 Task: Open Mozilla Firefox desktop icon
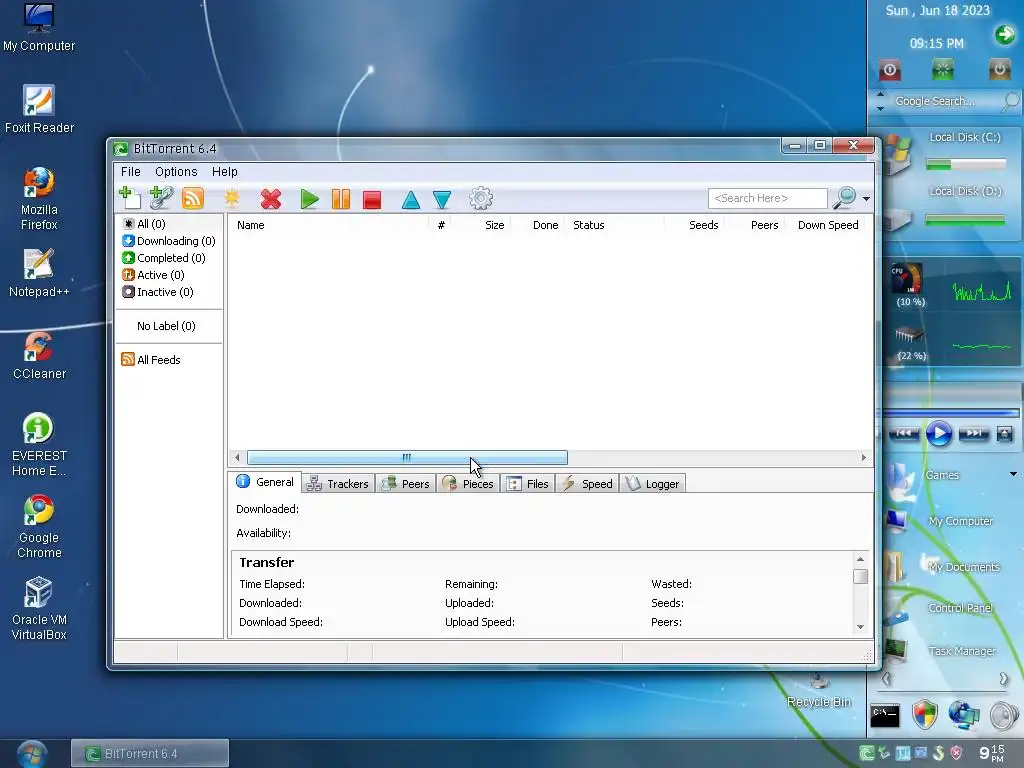pyautogui.click(x=39, y=199)
